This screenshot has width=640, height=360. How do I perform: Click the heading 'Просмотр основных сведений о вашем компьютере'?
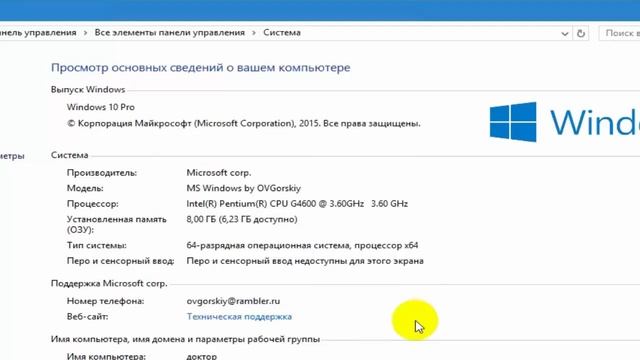pyautogui.click(x=200, y=67)
